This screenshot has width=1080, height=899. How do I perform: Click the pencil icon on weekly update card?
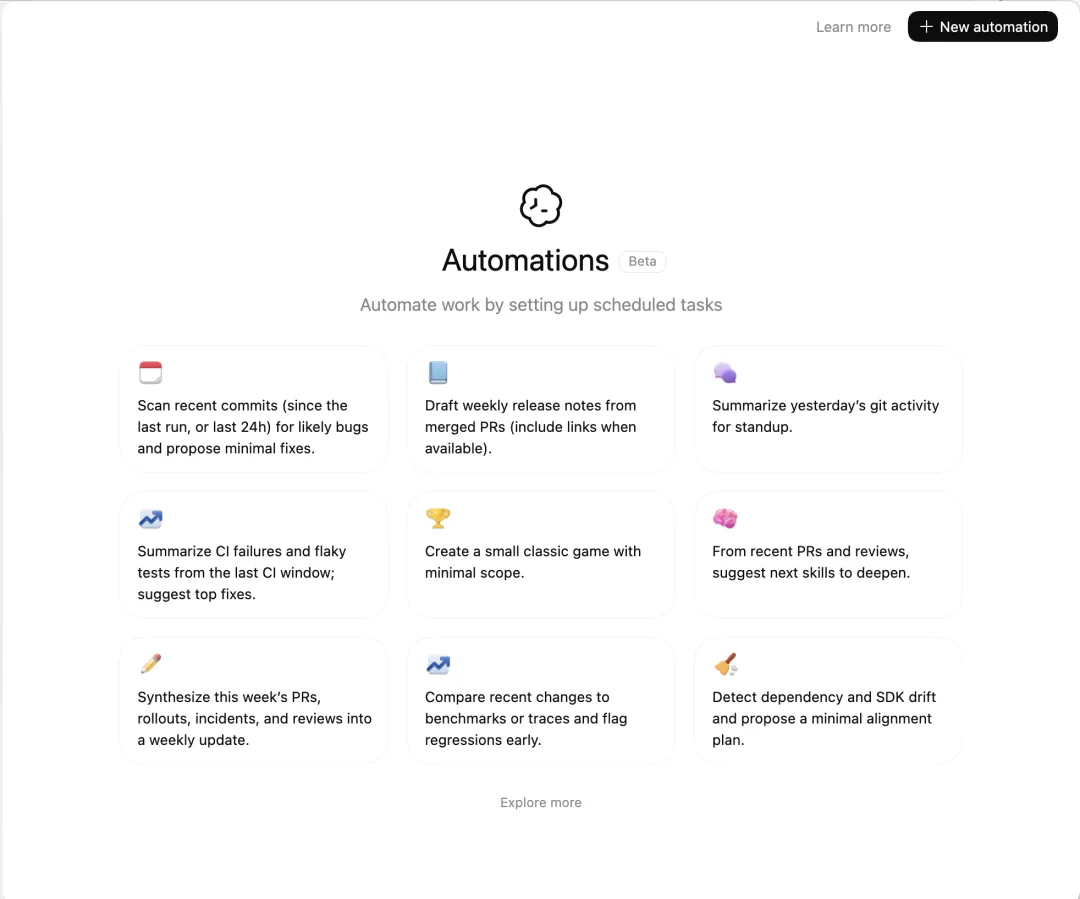click(x=150, y=664)
